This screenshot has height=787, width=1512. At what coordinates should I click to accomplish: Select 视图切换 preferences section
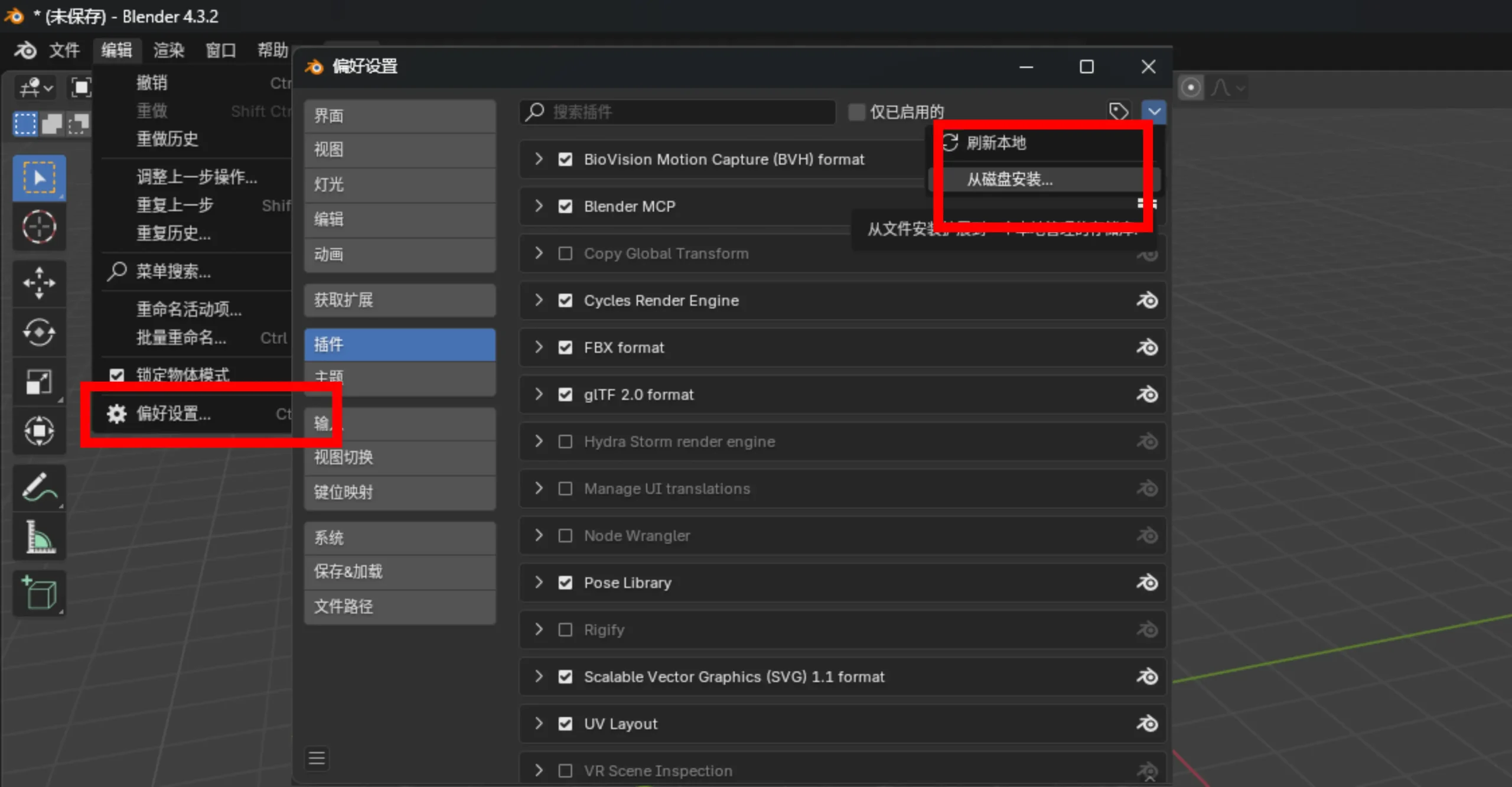[400, 457]
